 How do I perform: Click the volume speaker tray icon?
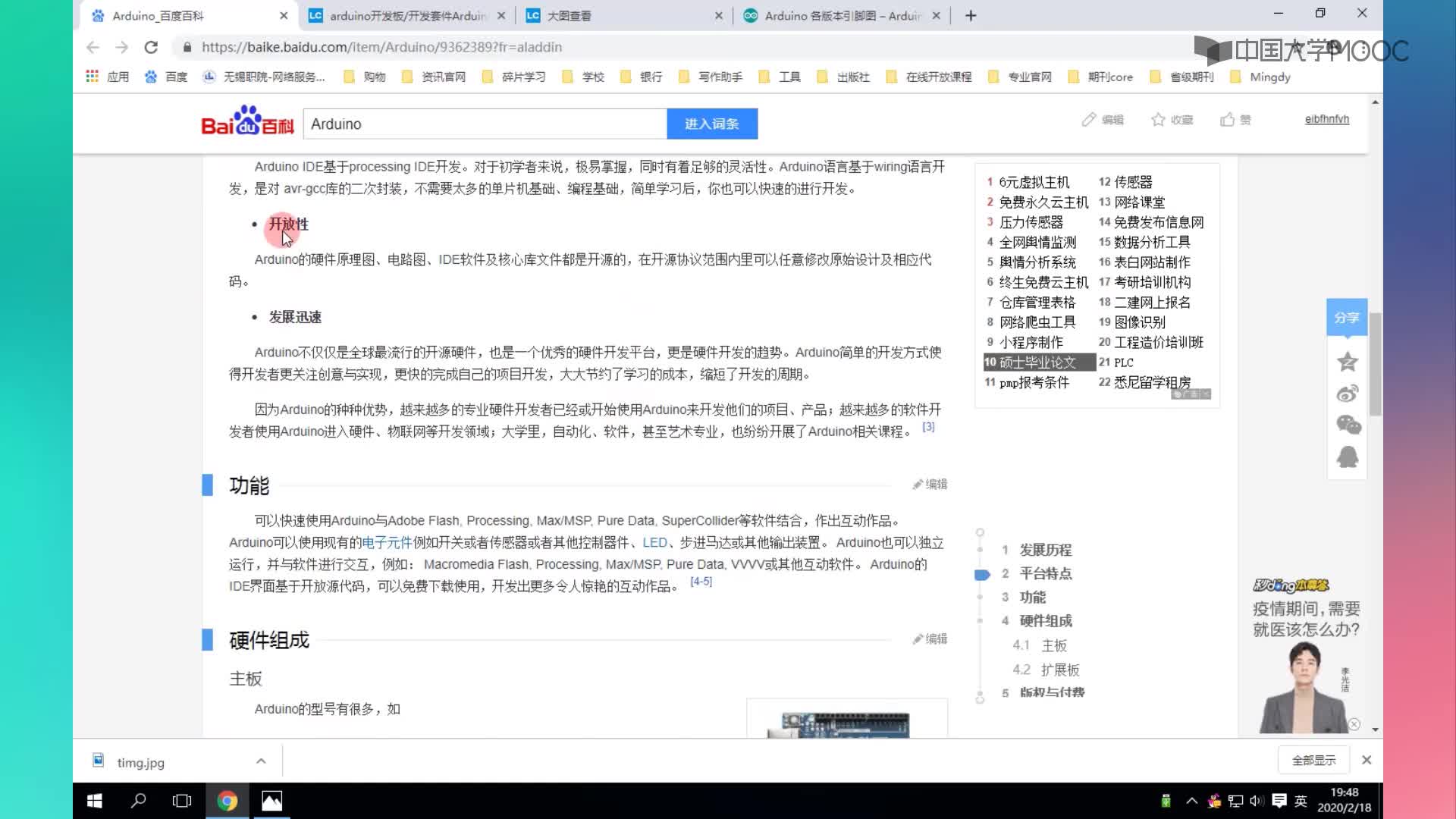tap(1257, 801)
